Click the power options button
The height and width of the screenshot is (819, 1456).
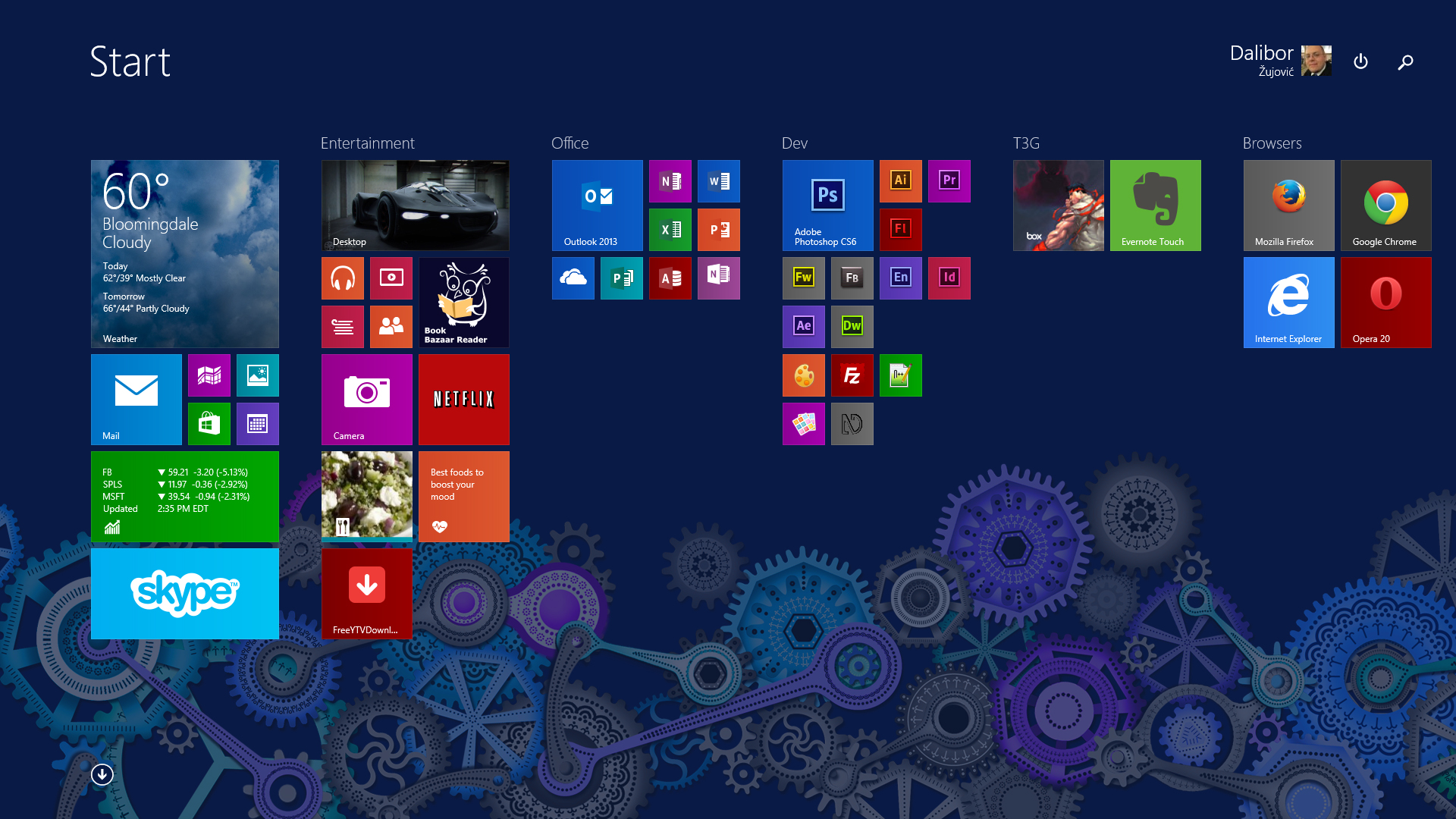1360,61
